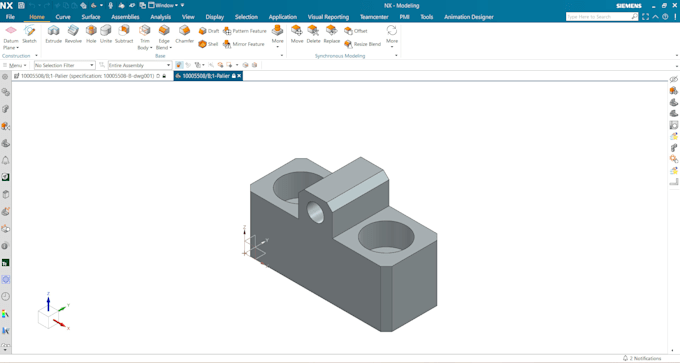Open the top resource bar settings icon
The height and width of the screenshot is (363, 680).
[5, 76]
